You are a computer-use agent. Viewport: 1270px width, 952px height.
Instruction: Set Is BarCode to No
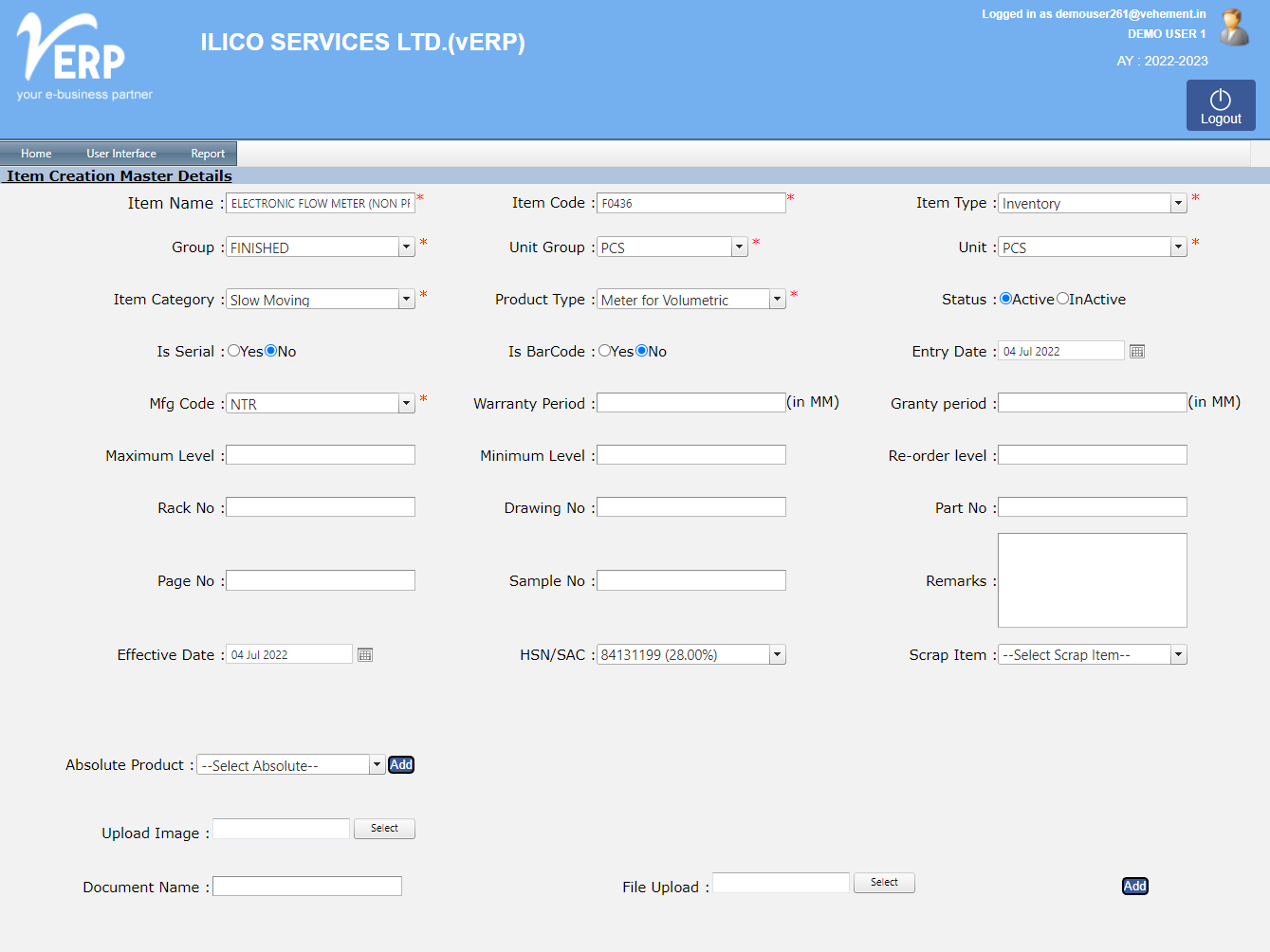pyautogui.click(x=642, y=351)
